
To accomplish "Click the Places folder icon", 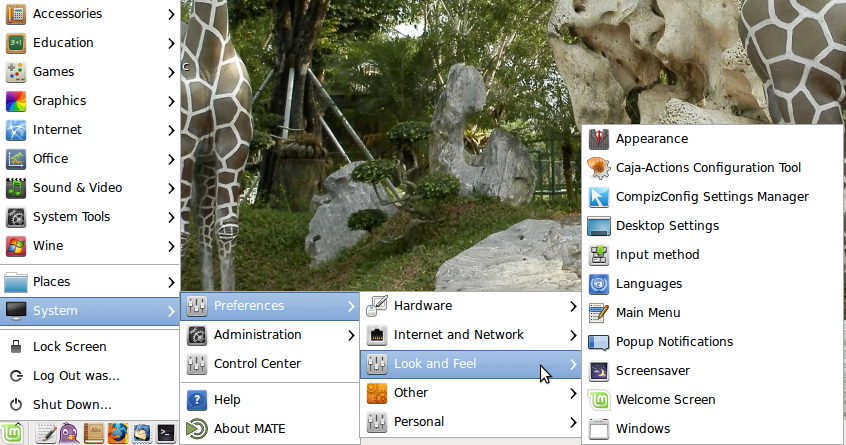I will [x=16, y=282].
